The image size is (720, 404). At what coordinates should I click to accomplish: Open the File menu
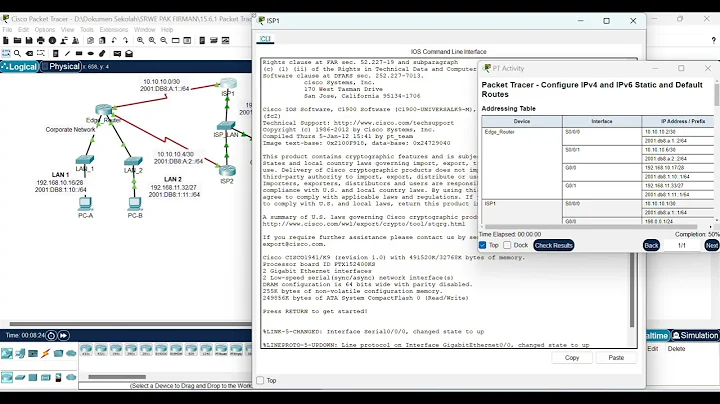7,29
